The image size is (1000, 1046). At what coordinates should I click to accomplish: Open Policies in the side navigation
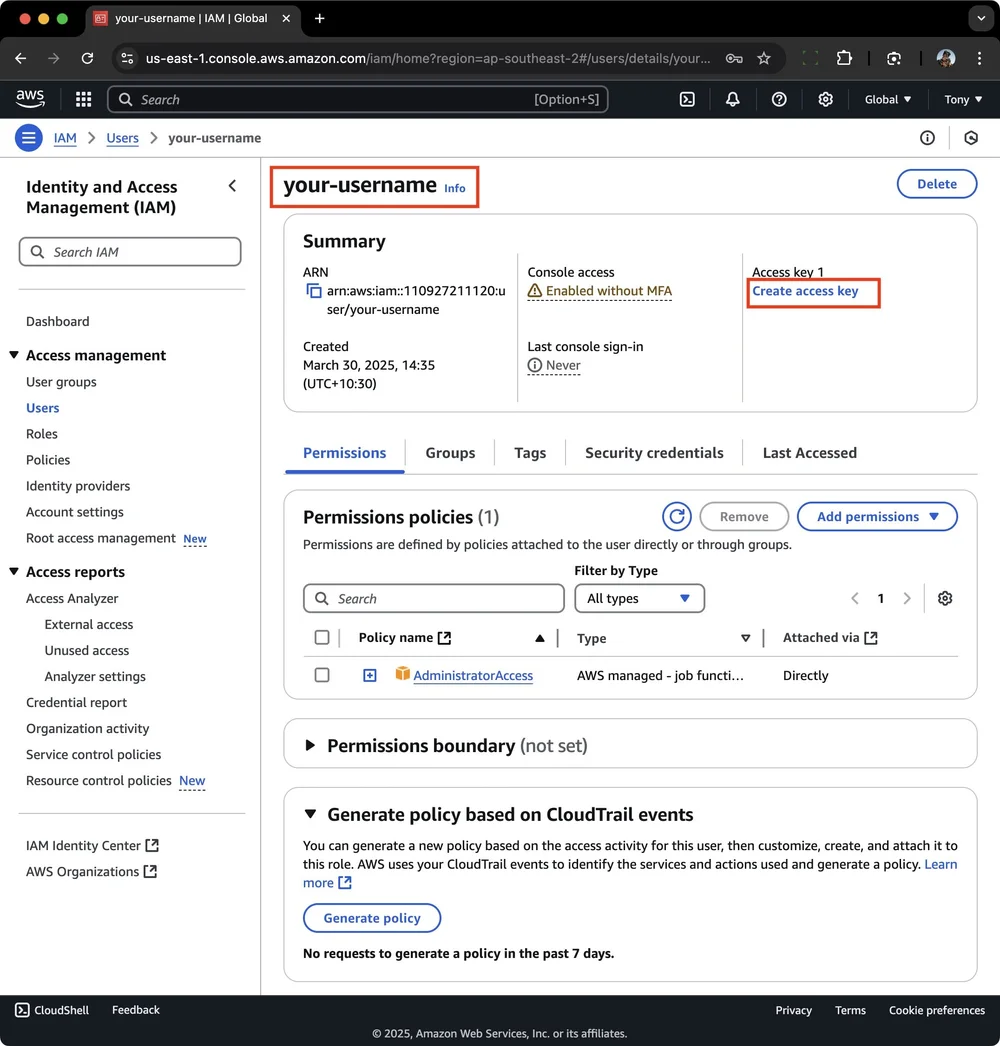pos(48,460)
